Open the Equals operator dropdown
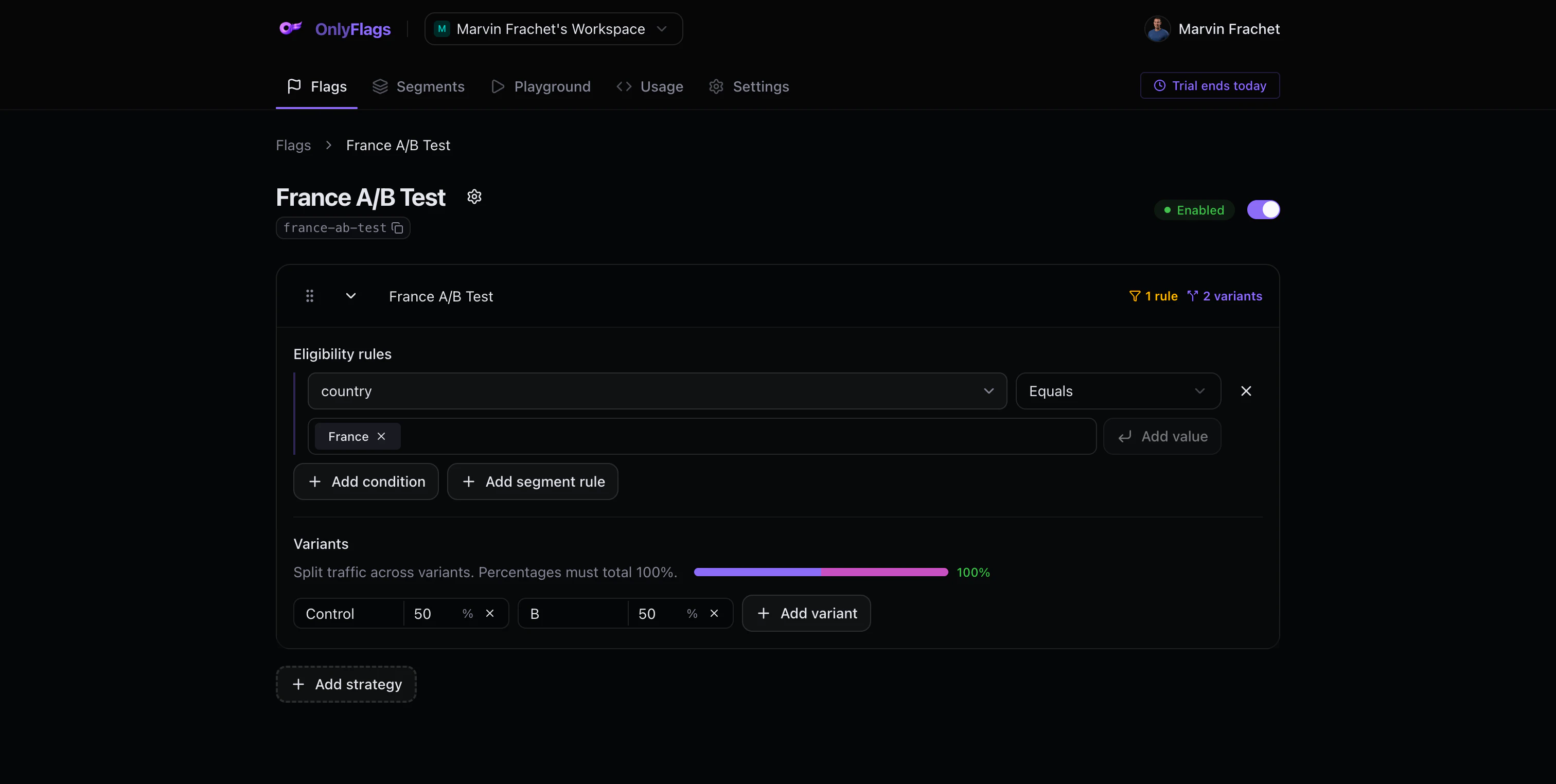This screenshot has width=1556, height=784. [1118, 391]
